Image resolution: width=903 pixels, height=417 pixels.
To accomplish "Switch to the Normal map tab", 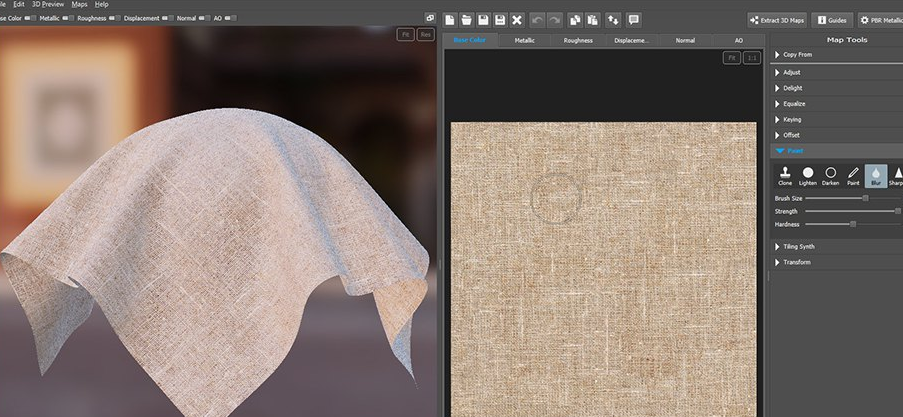I will [685, 41].
